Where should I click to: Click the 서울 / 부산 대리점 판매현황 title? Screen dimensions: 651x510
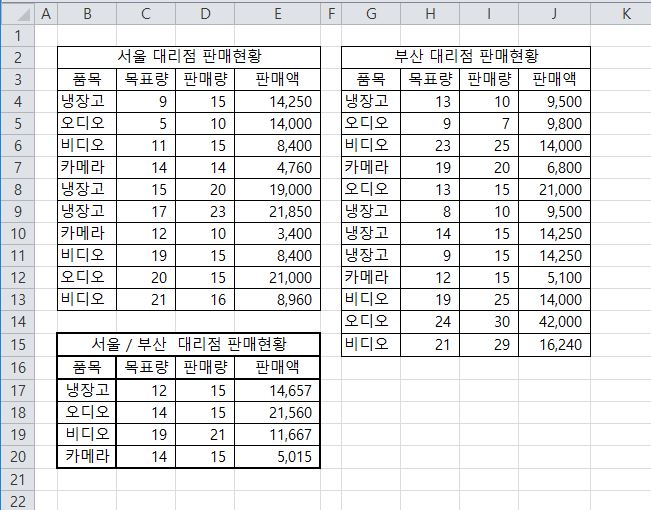pyautogui.click(x=189, y=345)
